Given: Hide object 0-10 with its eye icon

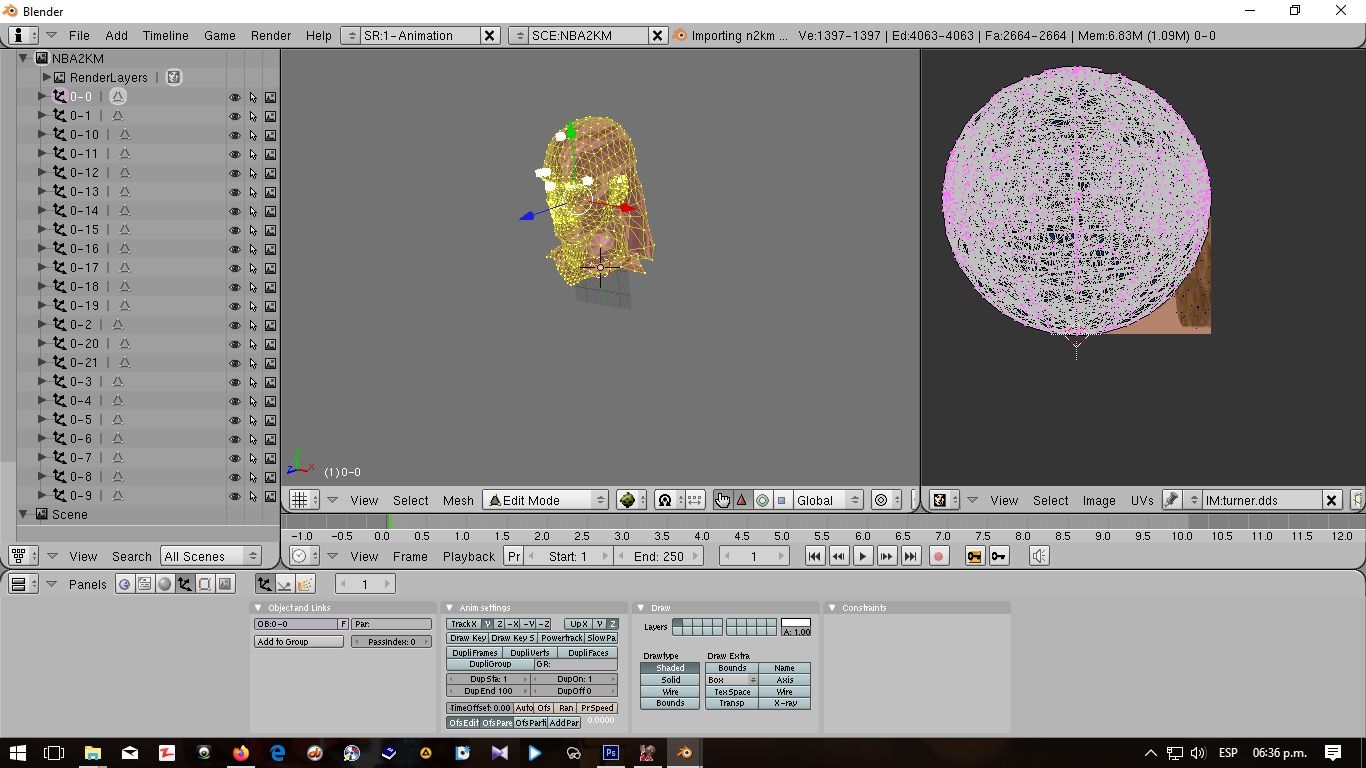Looking at the screenshot, I should pyautogui.click(x=235, y=135).
